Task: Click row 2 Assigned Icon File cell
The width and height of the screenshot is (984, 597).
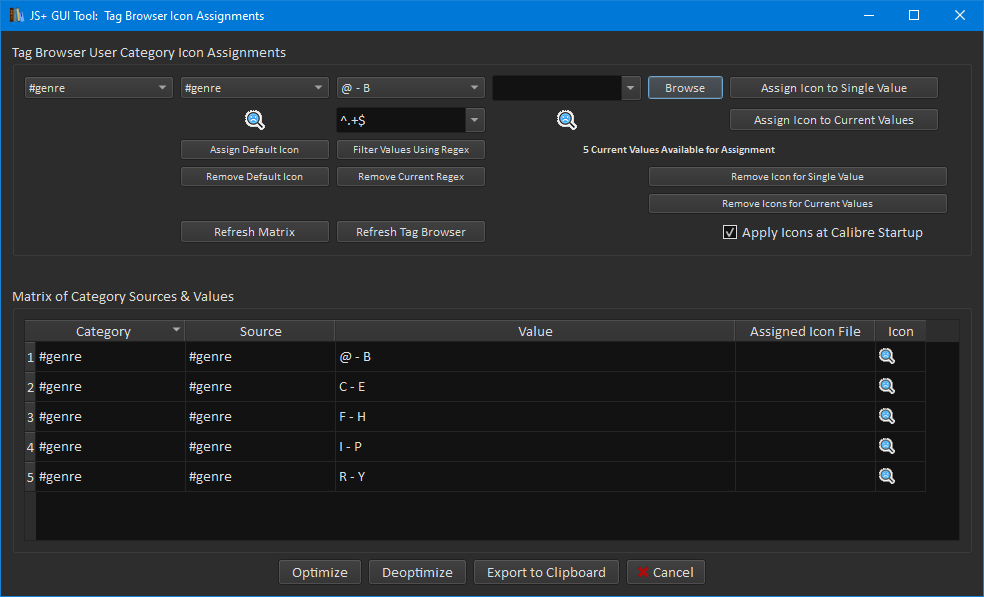Action: pyautogui.click(x=805, y=387)
